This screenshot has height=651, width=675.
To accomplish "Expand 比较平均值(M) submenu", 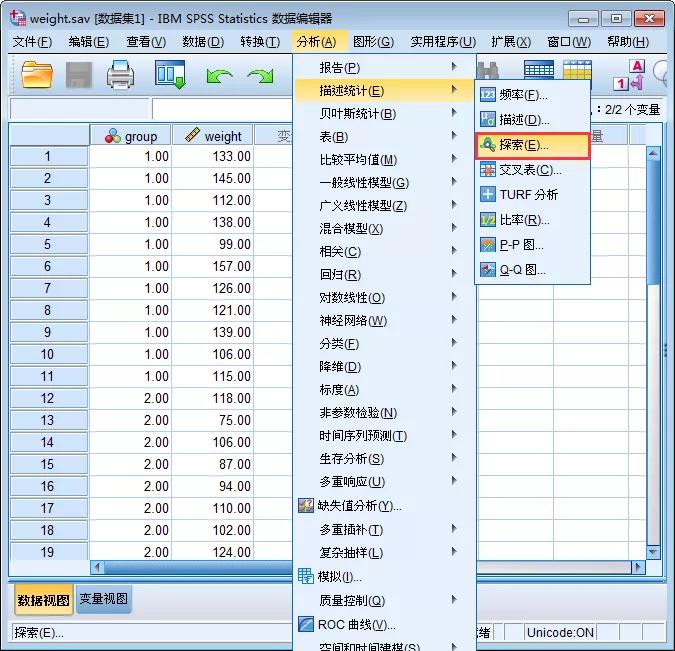I will pos(384,160).
